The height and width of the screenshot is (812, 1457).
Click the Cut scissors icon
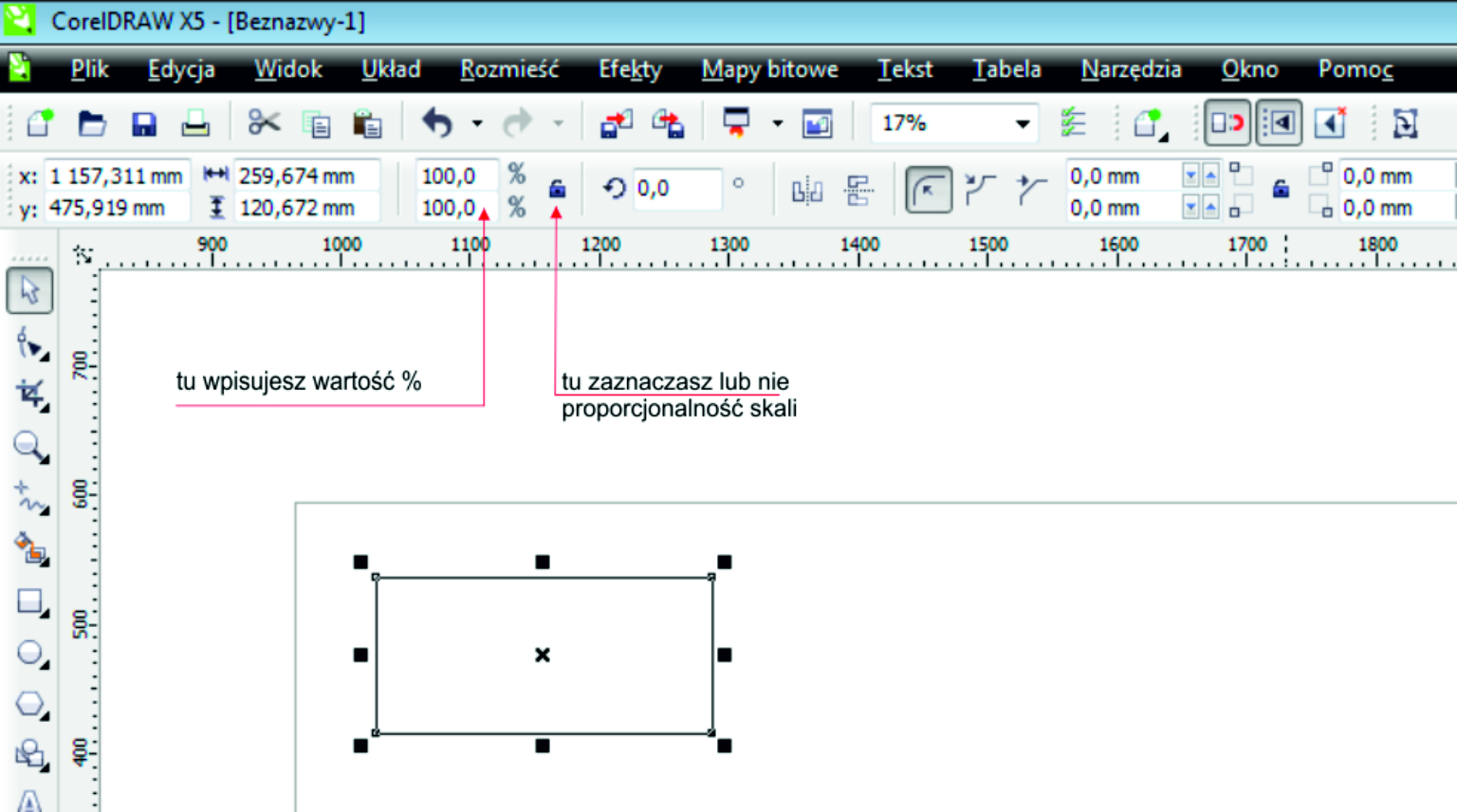pyautogui.click(x=263, y=123)
